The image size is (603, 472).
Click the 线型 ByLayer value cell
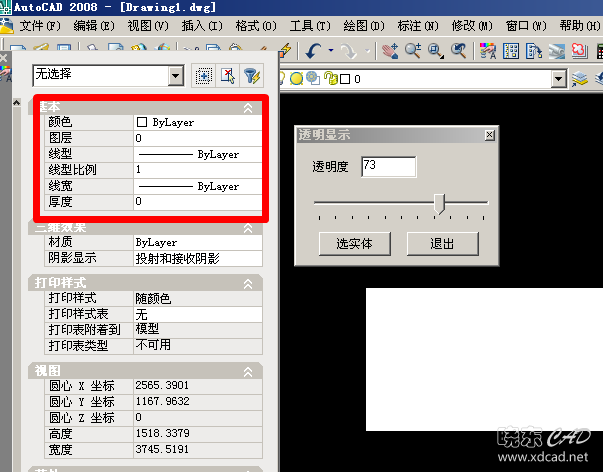click(198, 154)
